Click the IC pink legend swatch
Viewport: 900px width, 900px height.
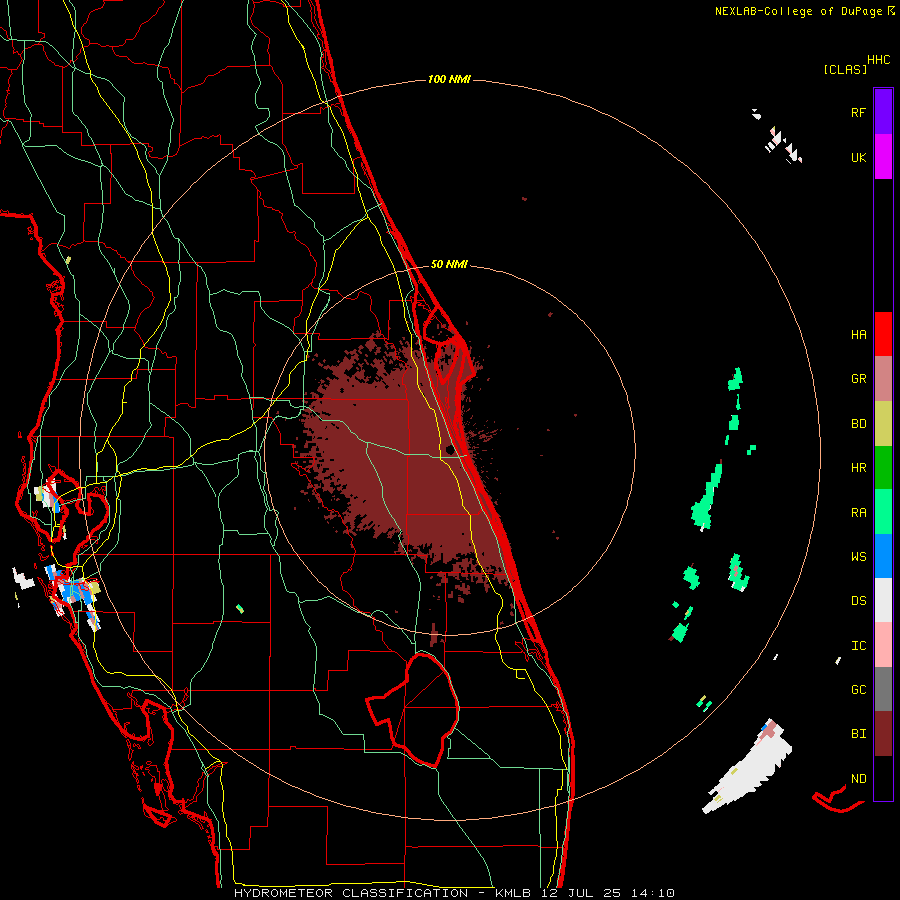pos(883,645)
